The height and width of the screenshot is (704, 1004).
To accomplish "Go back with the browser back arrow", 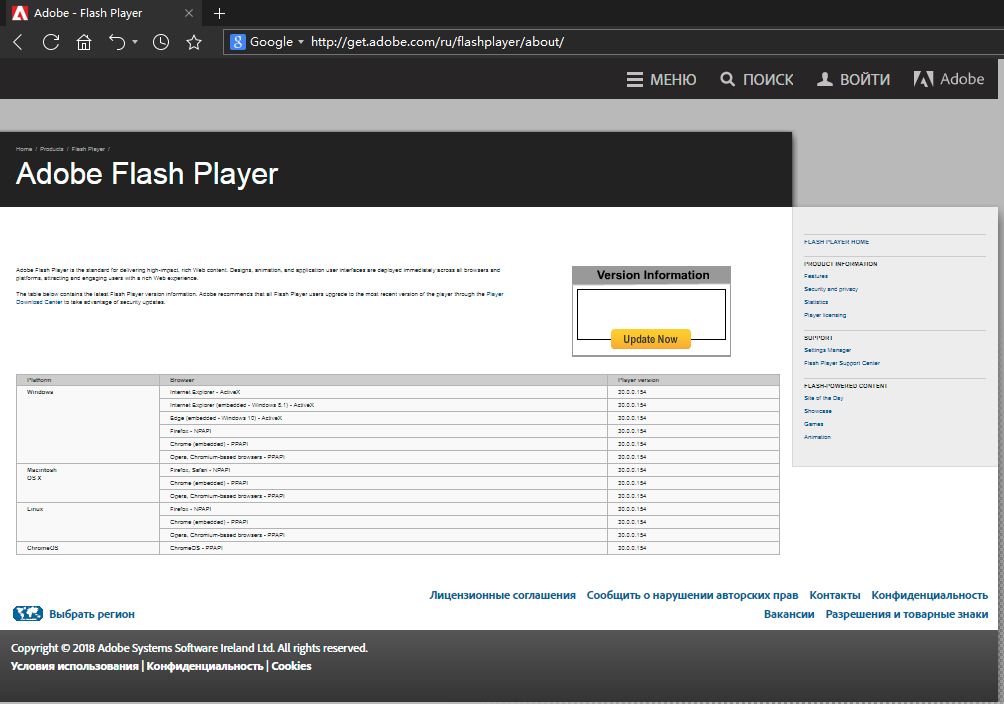I will [x=18, y=42].
